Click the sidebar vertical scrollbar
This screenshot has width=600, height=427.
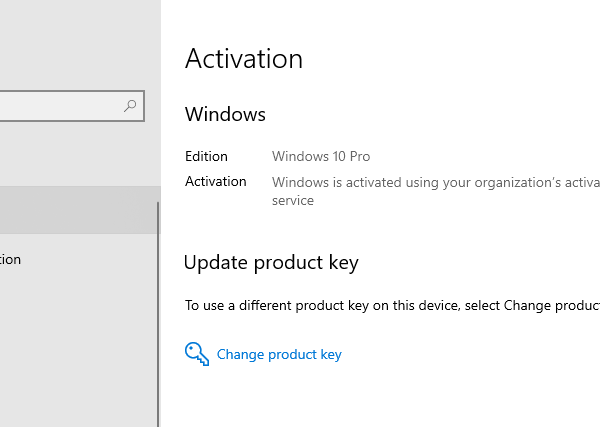pyautogui.click(x=158, y=310)
